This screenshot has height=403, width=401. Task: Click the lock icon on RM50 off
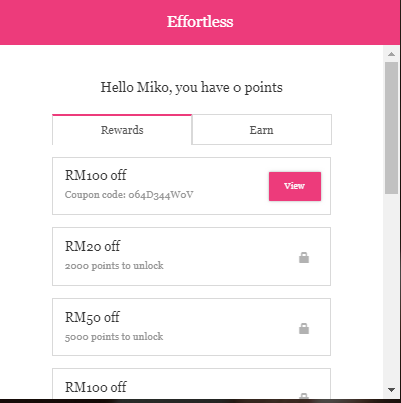[304, 328]
